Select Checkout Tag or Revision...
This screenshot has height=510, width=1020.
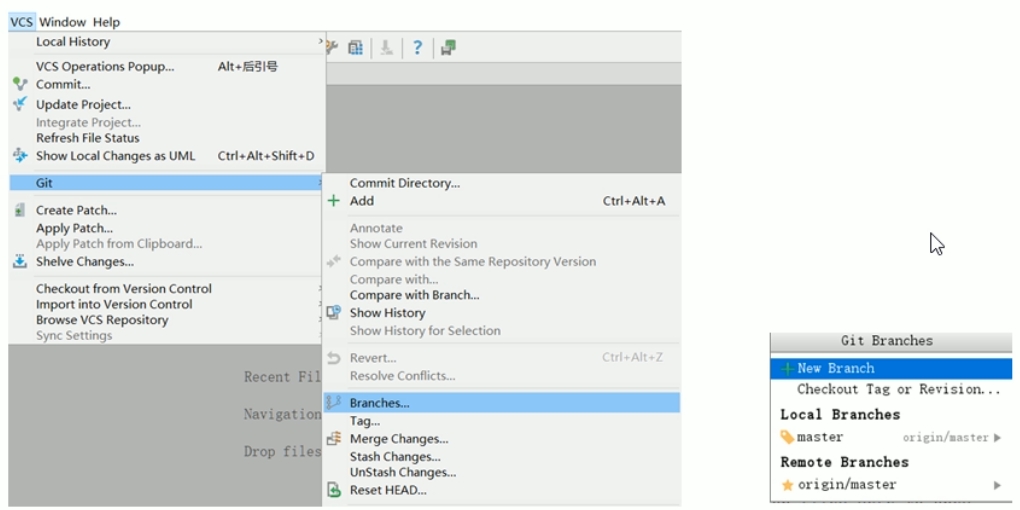coord(898,389)
